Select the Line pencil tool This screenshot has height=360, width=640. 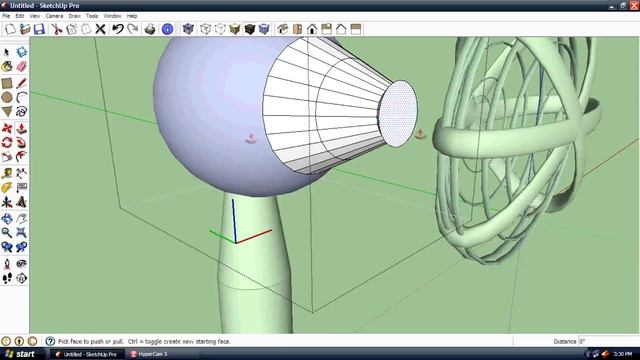pos(22,83)
